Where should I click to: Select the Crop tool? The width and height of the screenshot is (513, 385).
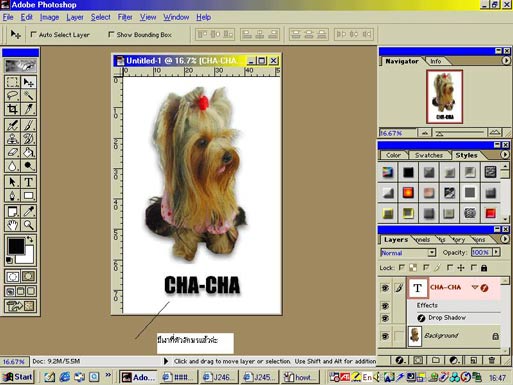[12, 109]
